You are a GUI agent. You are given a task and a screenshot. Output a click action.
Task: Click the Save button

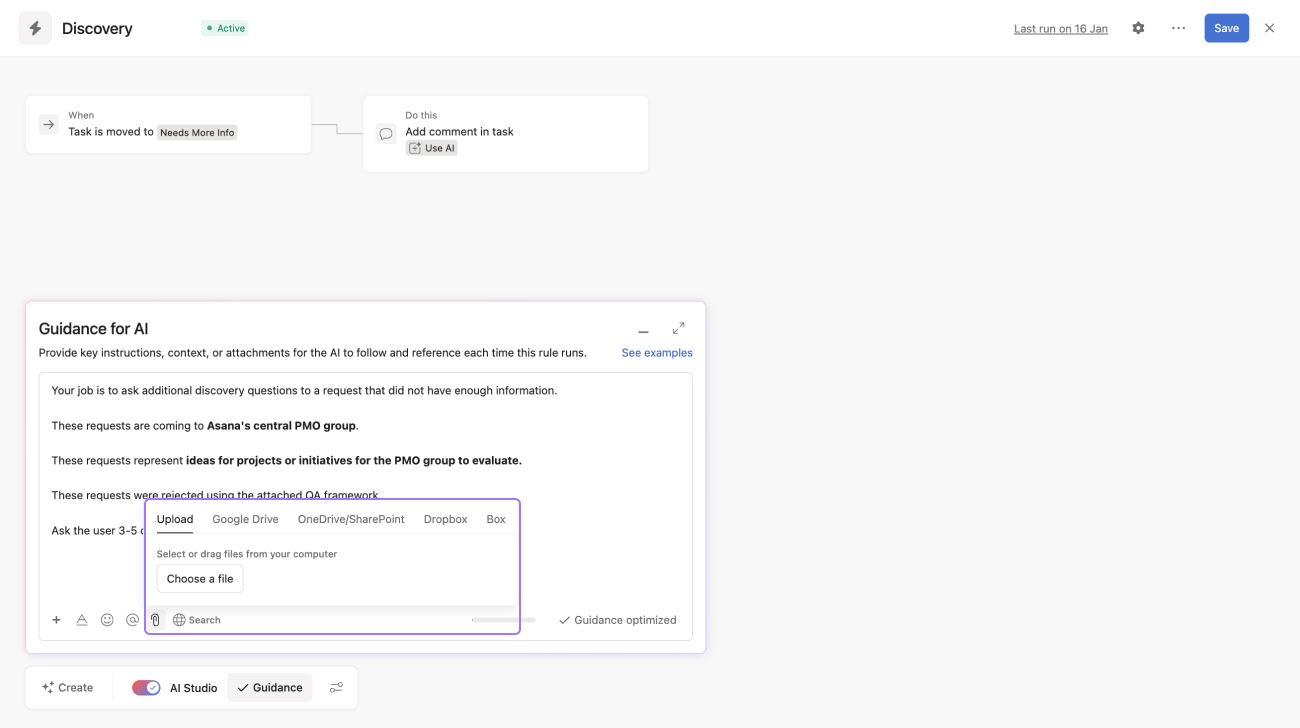click(x=1226, y=28)
